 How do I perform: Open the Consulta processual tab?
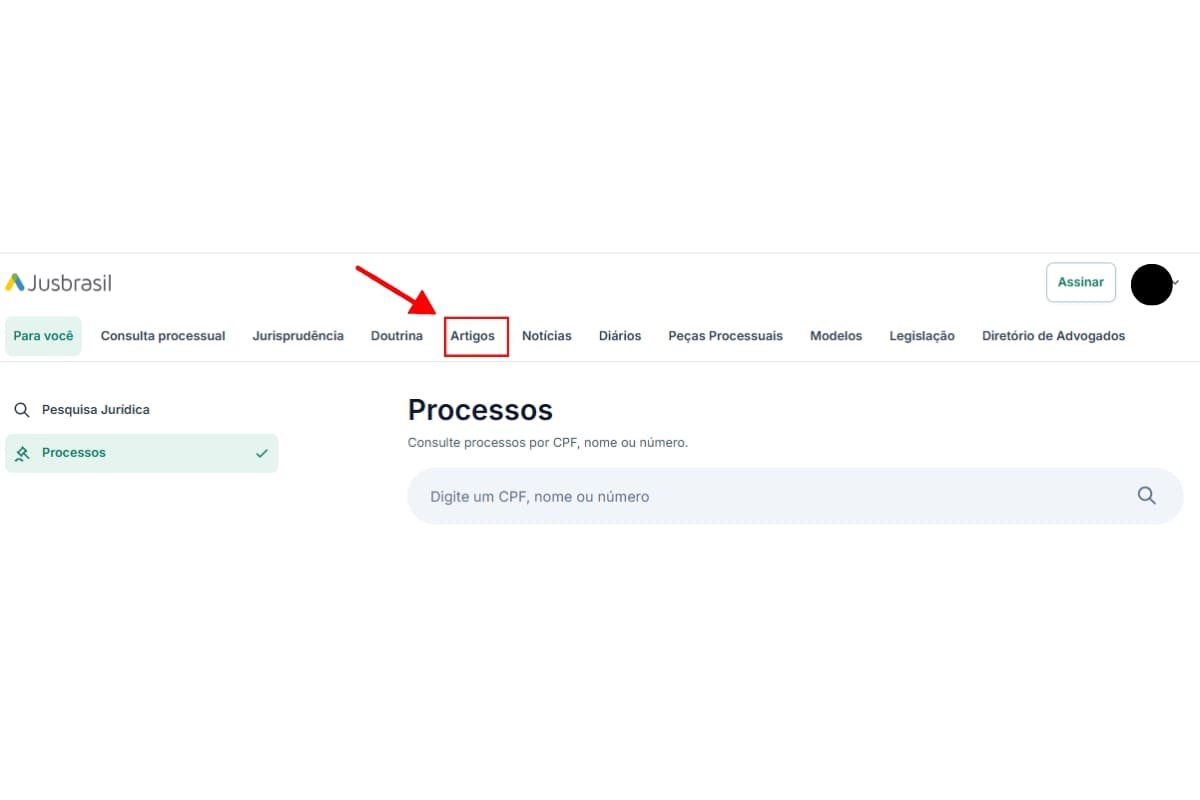coord(163,336)
